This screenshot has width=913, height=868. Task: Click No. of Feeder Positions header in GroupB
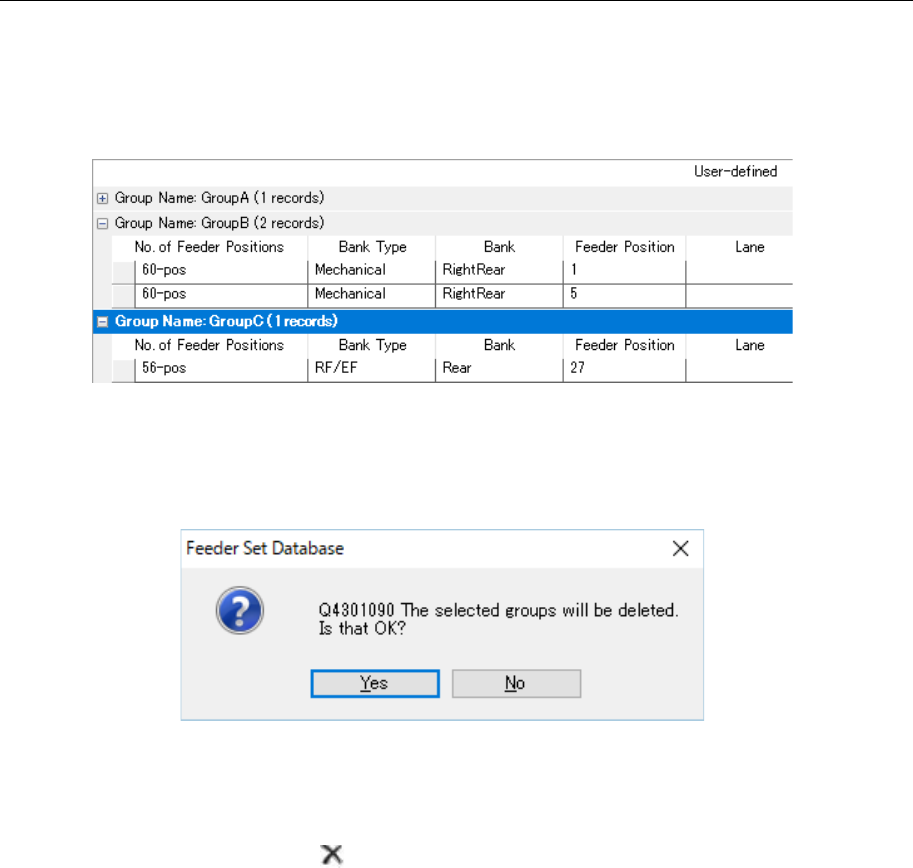(209, 247)
